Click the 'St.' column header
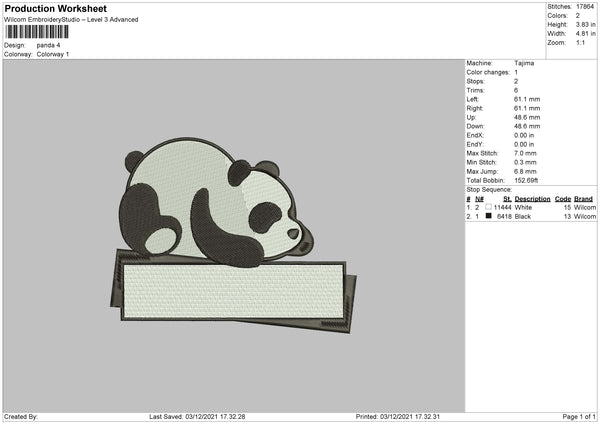Viewport: 600px width, 424px height. [x=507, y=199]
